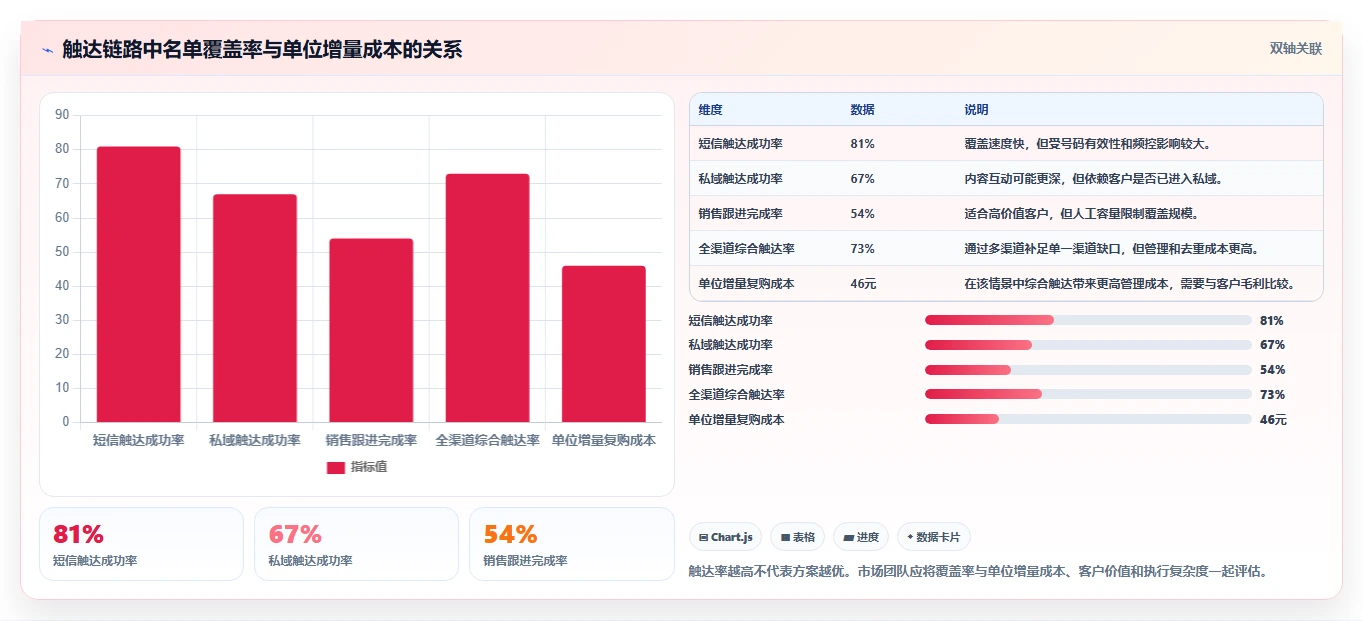Open the 67% 私域触达成功率 data card
Image resolution: width=1363 pixels, height=621 pixels.
point(356,544)
